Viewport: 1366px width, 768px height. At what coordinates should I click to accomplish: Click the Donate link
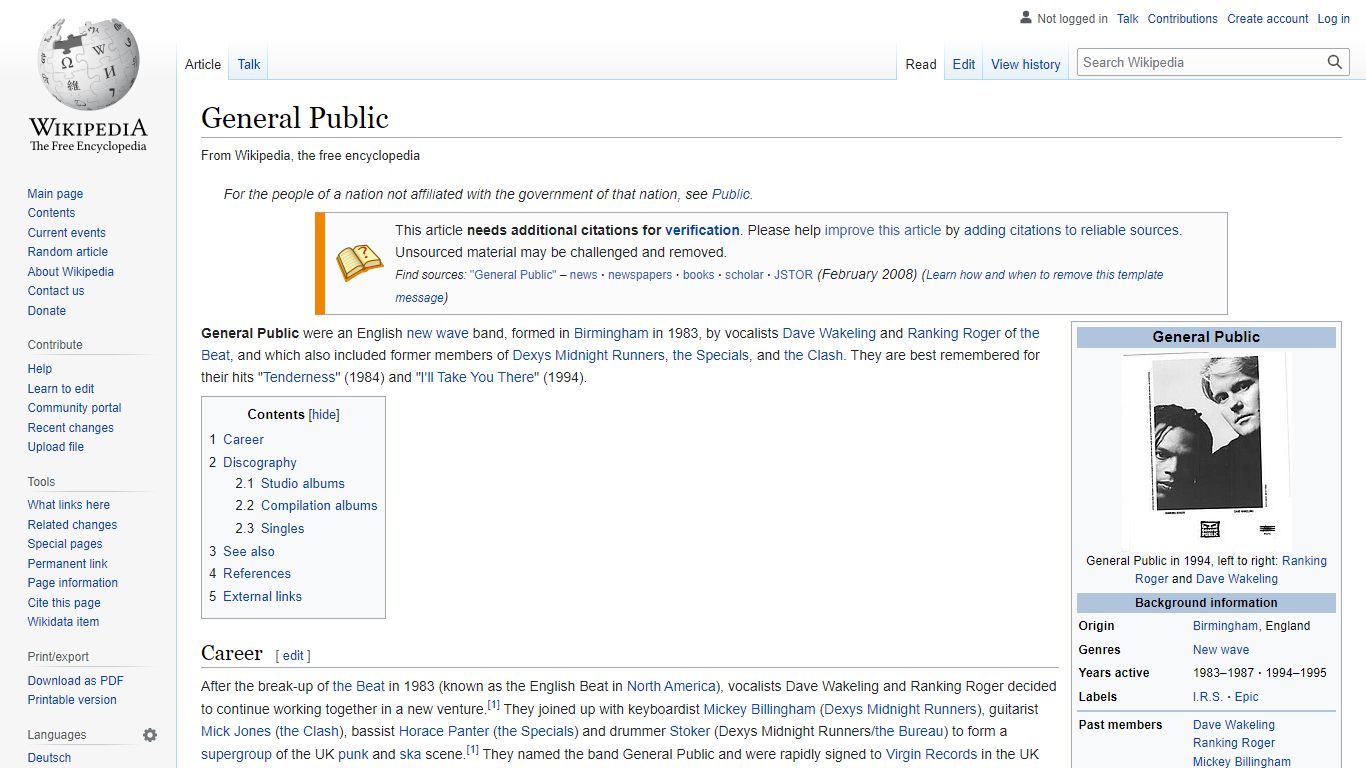click(46, 311)
